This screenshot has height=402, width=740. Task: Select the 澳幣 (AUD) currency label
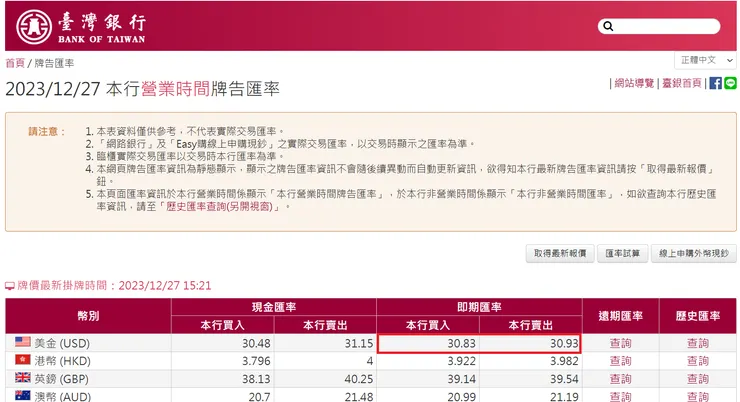(x=62, y=396)
